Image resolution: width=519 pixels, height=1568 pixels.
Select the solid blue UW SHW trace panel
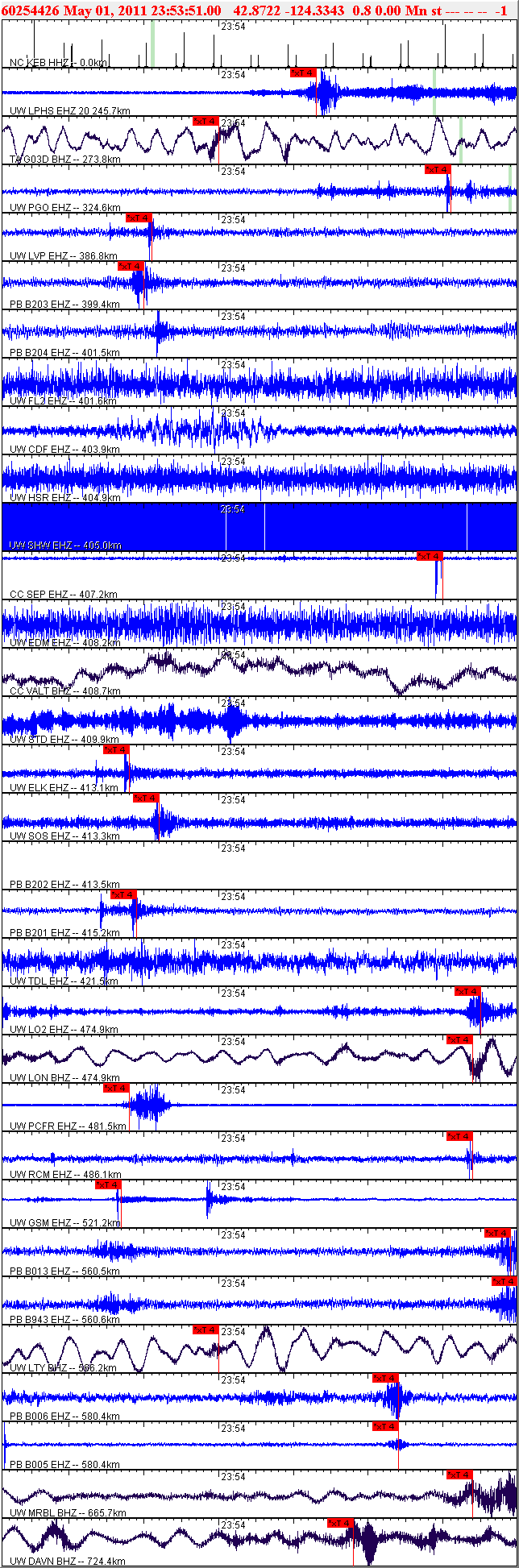tap(259, 527)
